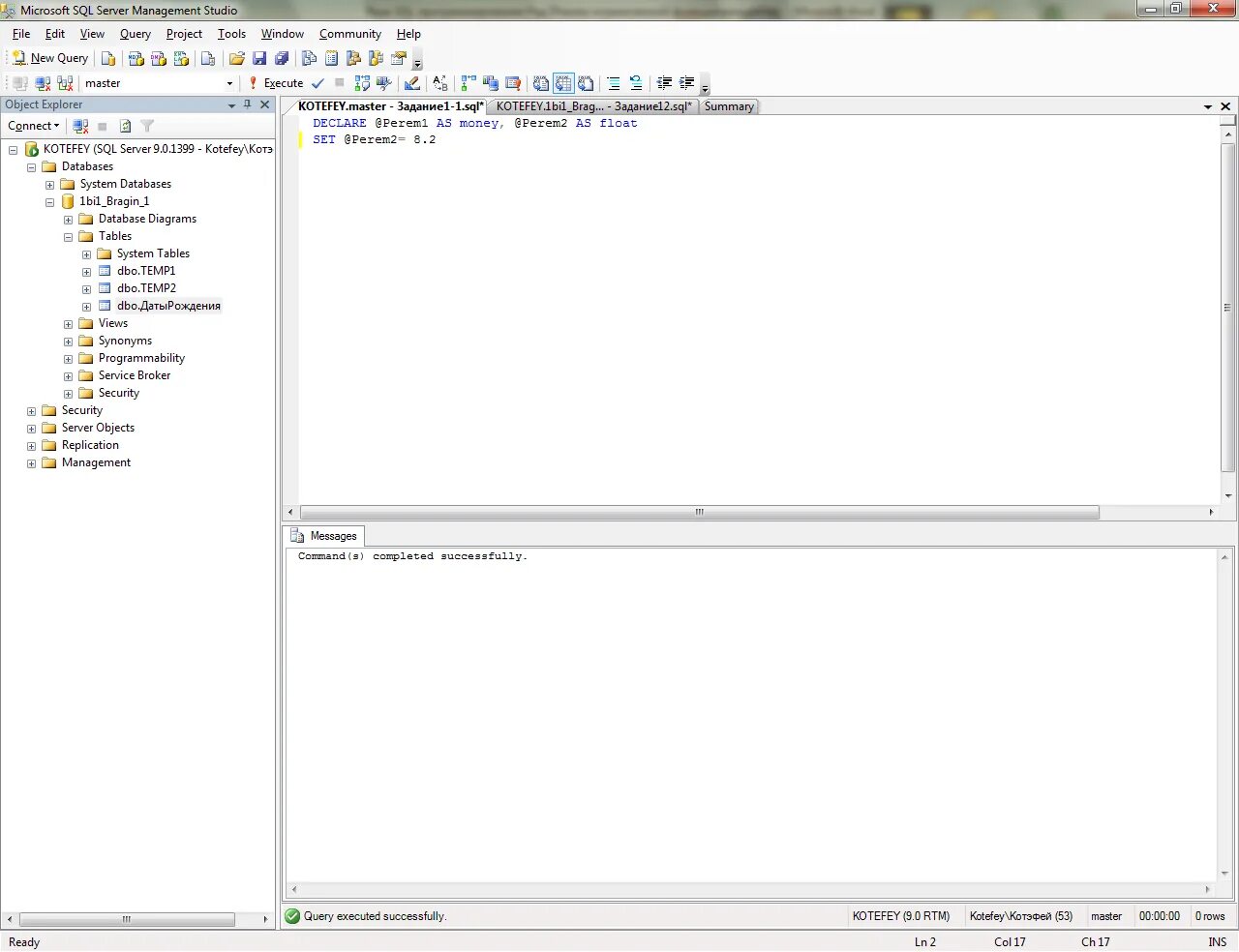Click the Change Connection icon
Screen dimensions: 1239x952
pyautogui.click(x=65, y=83)
